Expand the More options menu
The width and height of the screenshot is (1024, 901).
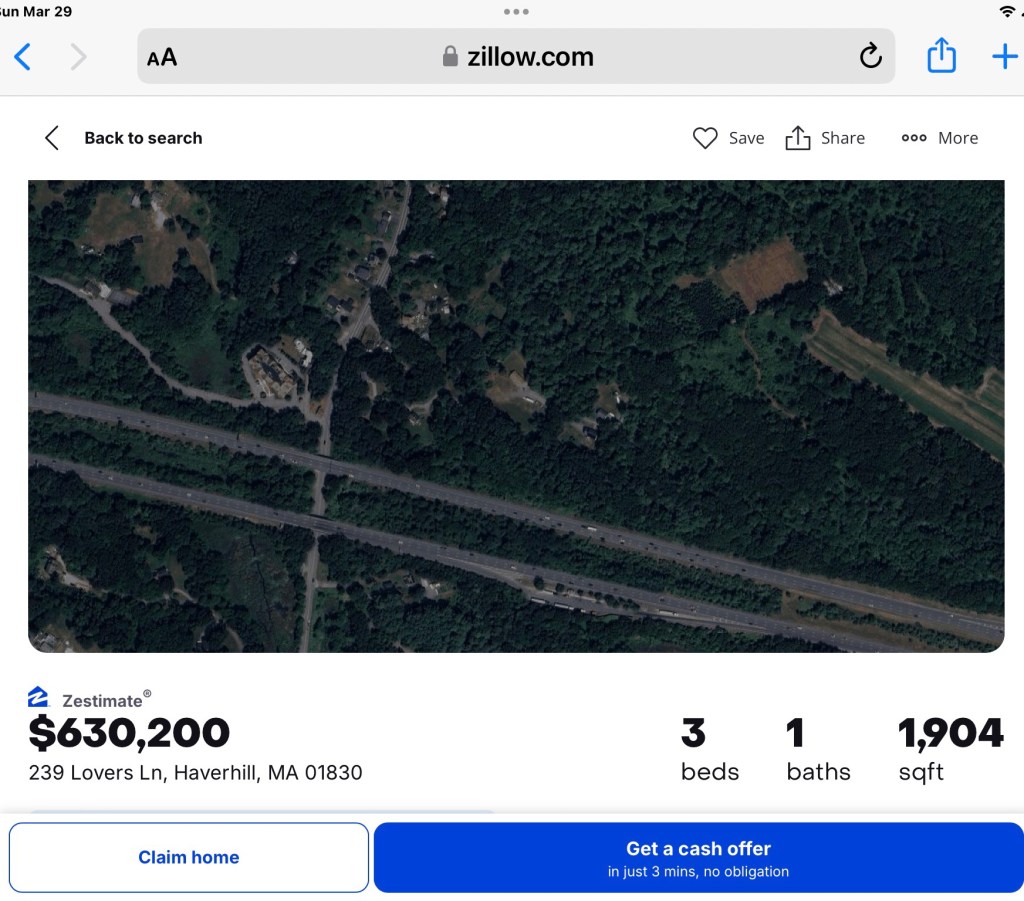point(939,138)
